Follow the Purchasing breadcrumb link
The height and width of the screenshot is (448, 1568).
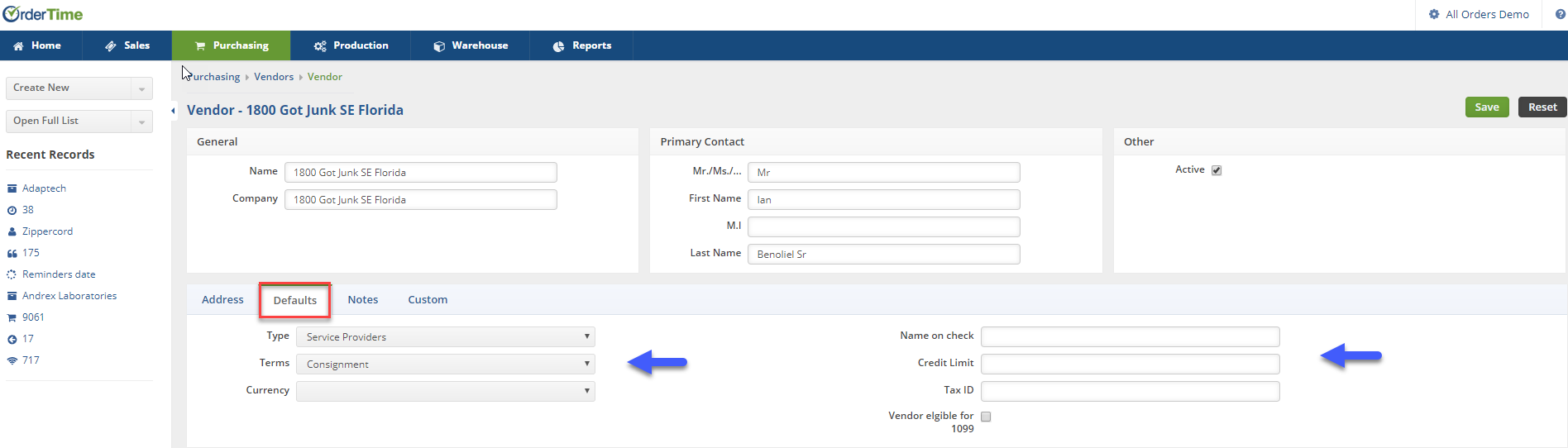[x=213, y=77]
